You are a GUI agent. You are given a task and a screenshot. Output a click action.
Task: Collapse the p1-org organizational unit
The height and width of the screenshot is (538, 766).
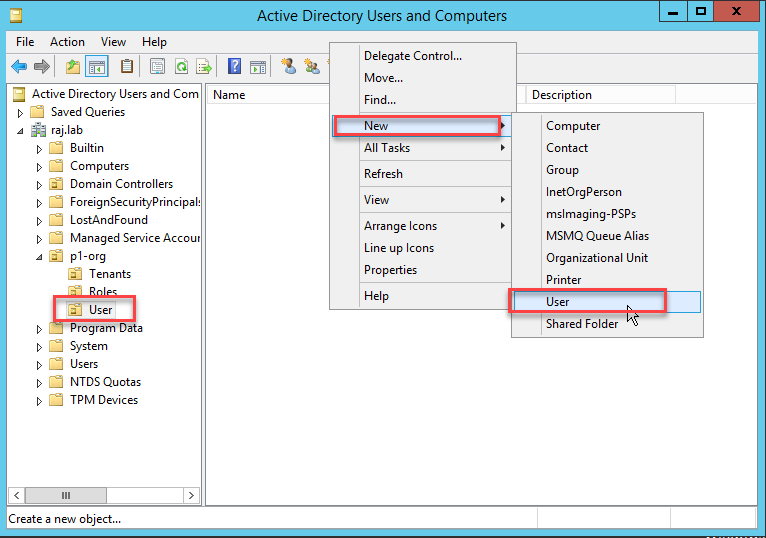(39, 257)
